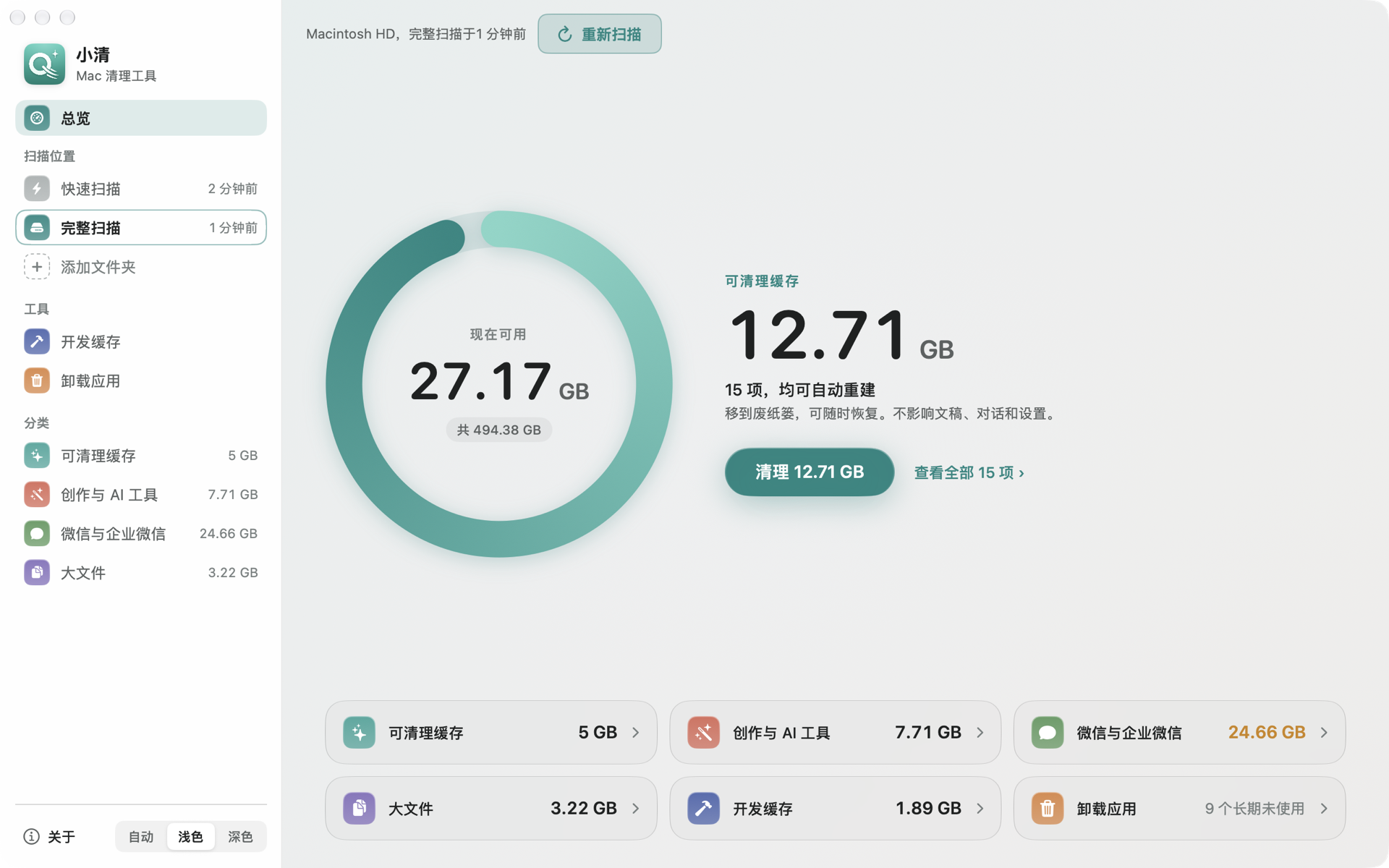Image resolution: width=1389 pixels, height=868 pixels.
Task: Click the 可清理缓存 sparkle icon in sidebar
Action: 37,456
